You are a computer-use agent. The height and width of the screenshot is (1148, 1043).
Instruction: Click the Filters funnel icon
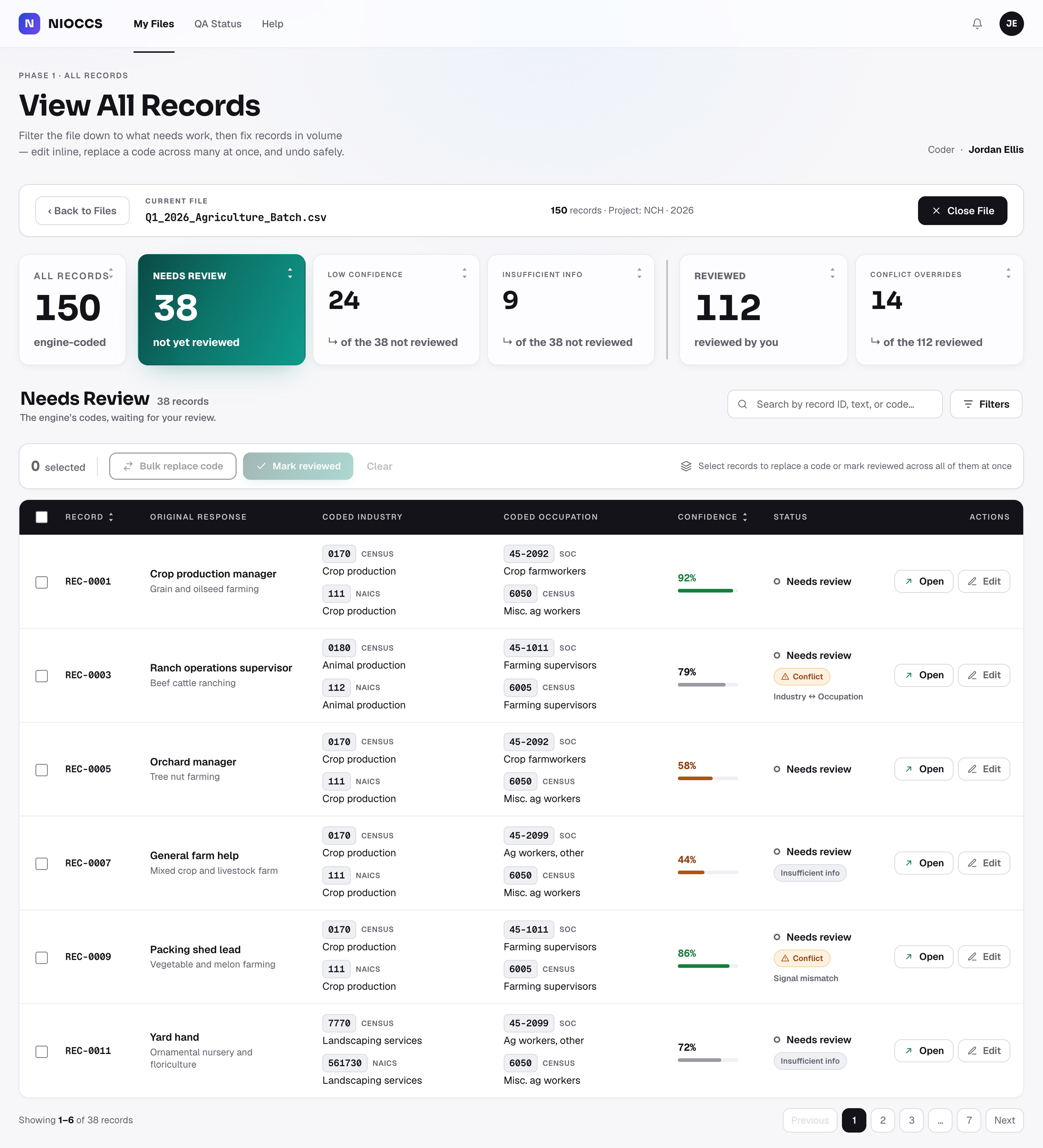(968, 404)
